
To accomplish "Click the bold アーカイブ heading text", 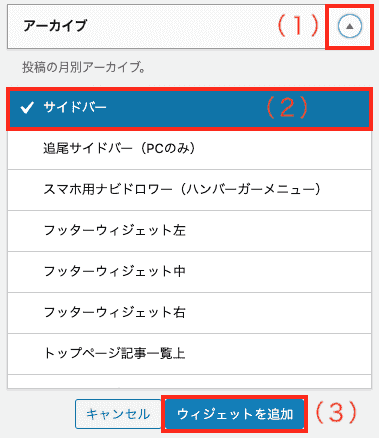I will [55, 26].
